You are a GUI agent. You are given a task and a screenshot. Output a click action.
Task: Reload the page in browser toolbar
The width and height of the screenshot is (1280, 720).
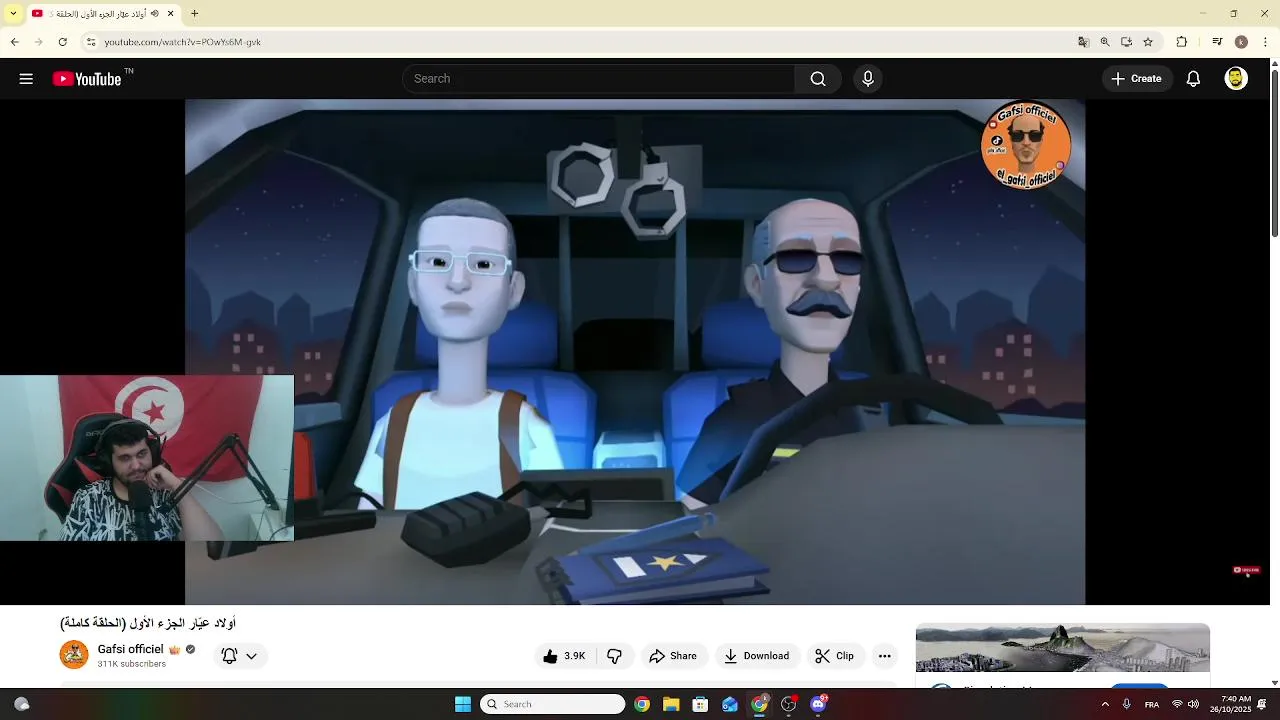tap(62, 42)
